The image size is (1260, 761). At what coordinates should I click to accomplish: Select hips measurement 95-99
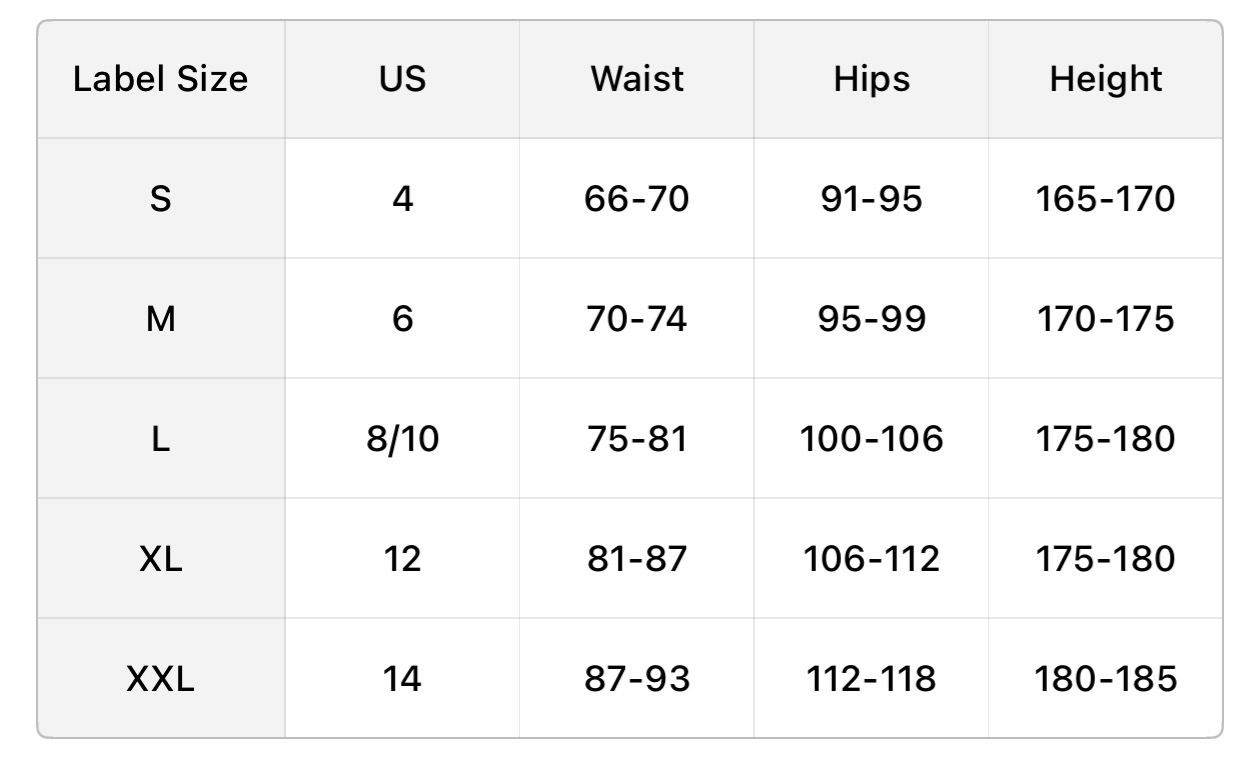pyautogui.click(x=871, y=319)
